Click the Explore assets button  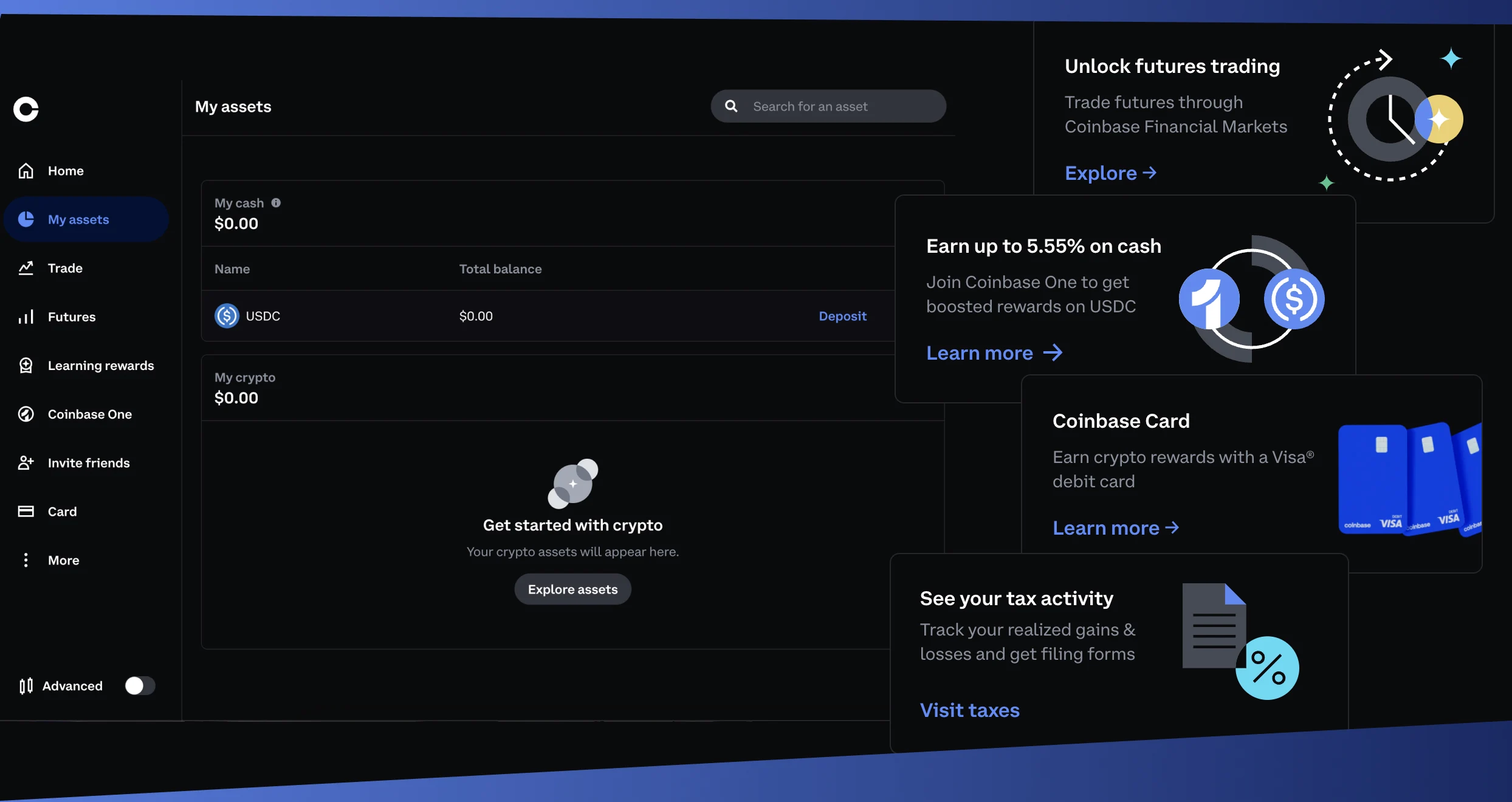tap(572, 589)
